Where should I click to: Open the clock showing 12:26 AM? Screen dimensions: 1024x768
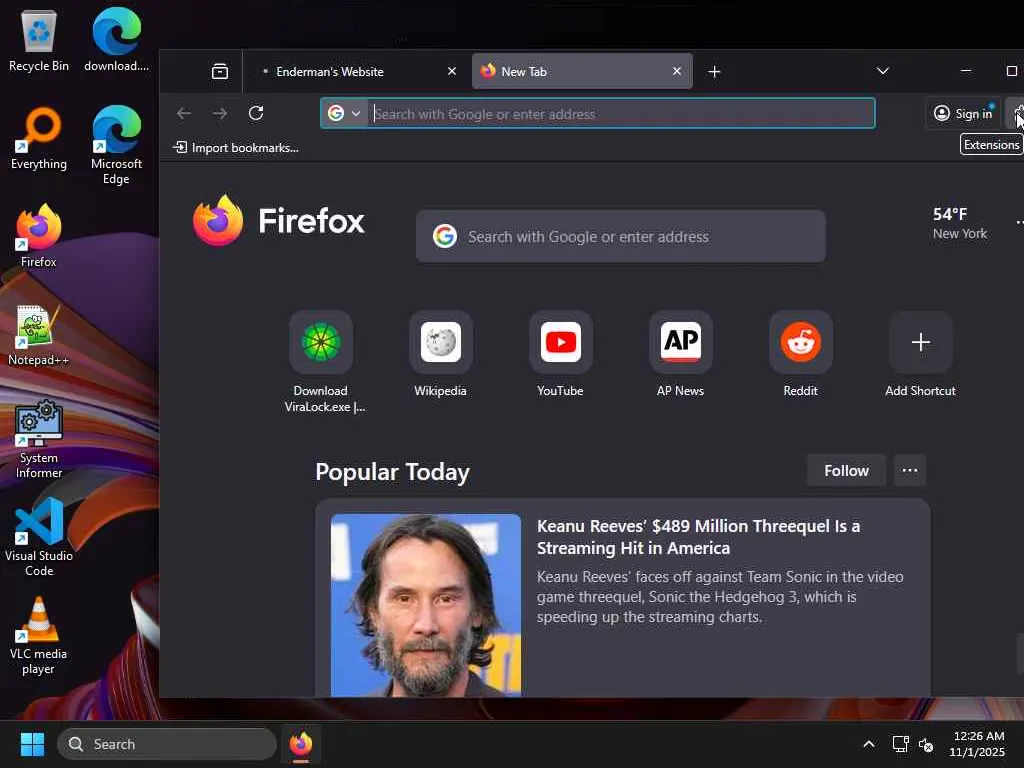tap(978, 744)
